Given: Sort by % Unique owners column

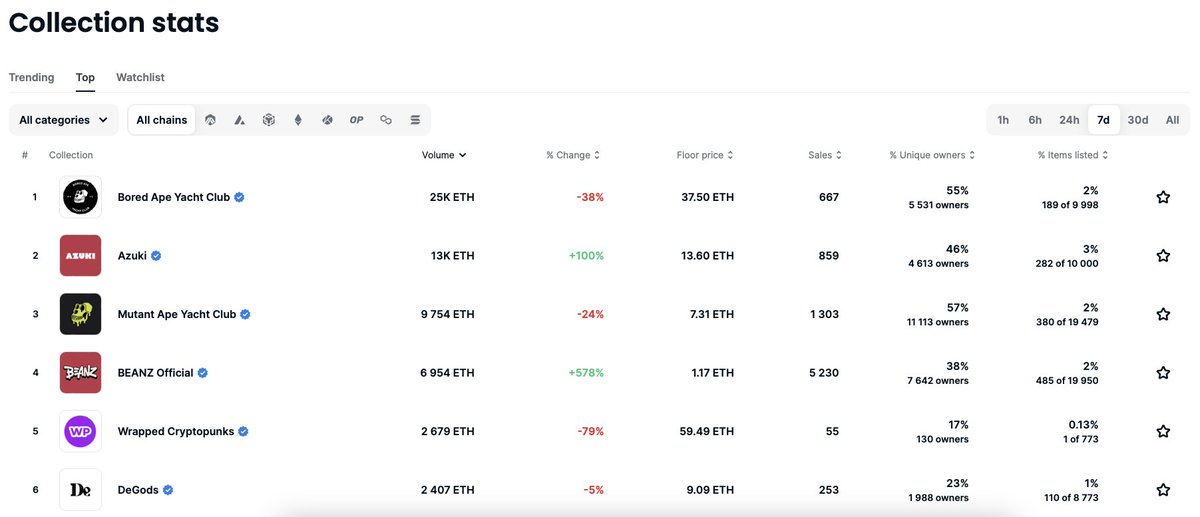Looking at the screenshot, I should pos(932,155).
